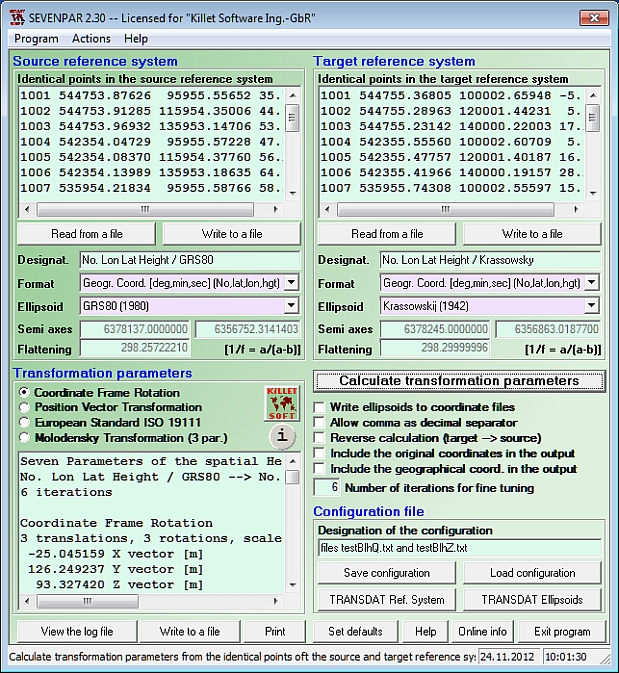Click View the log file button
Screen dimensions: 619x673
pyautogui.click(x=77, y=631)
